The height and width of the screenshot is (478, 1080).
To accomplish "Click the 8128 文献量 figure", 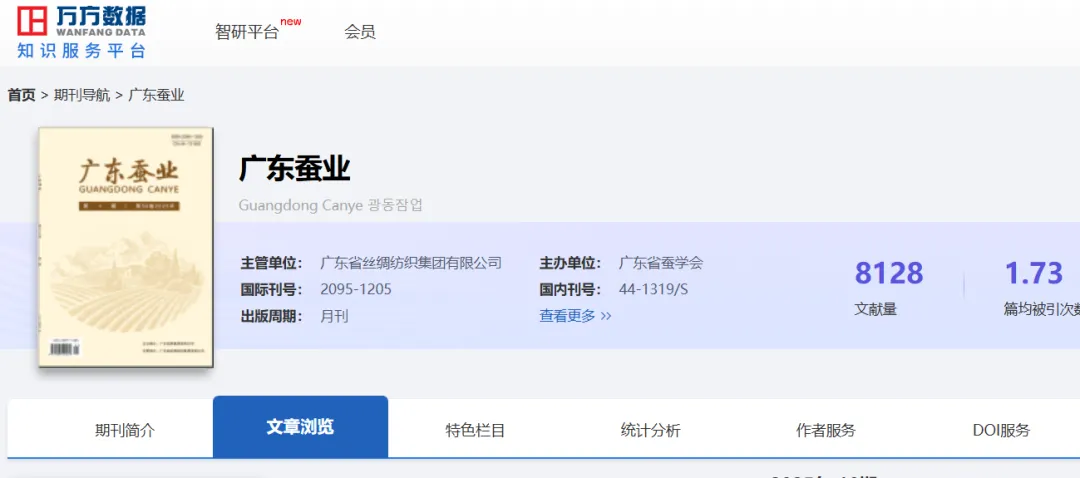I will click(x=889, y=273).
